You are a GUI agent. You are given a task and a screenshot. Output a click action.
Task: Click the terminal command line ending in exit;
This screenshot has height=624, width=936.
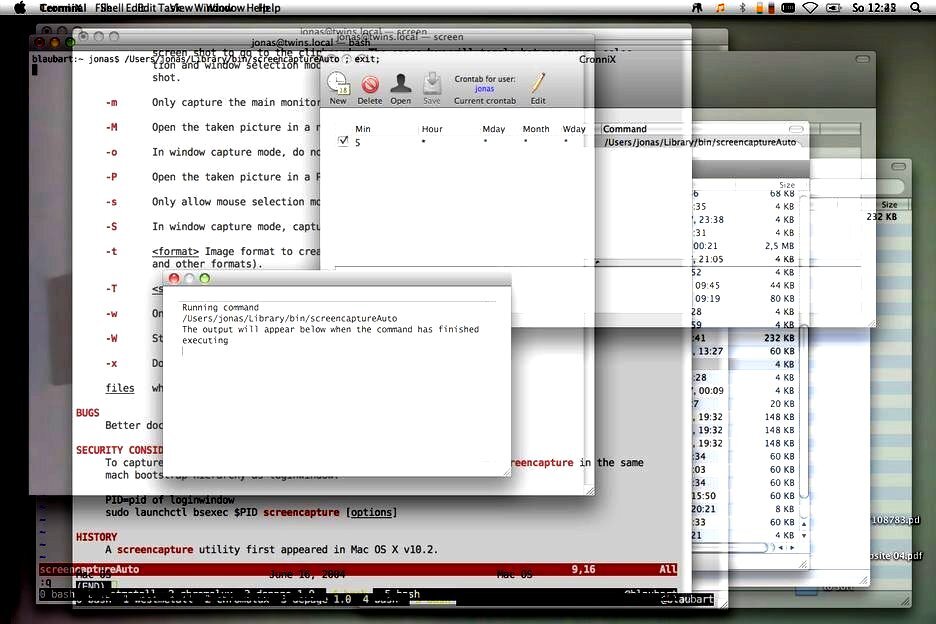206,59
